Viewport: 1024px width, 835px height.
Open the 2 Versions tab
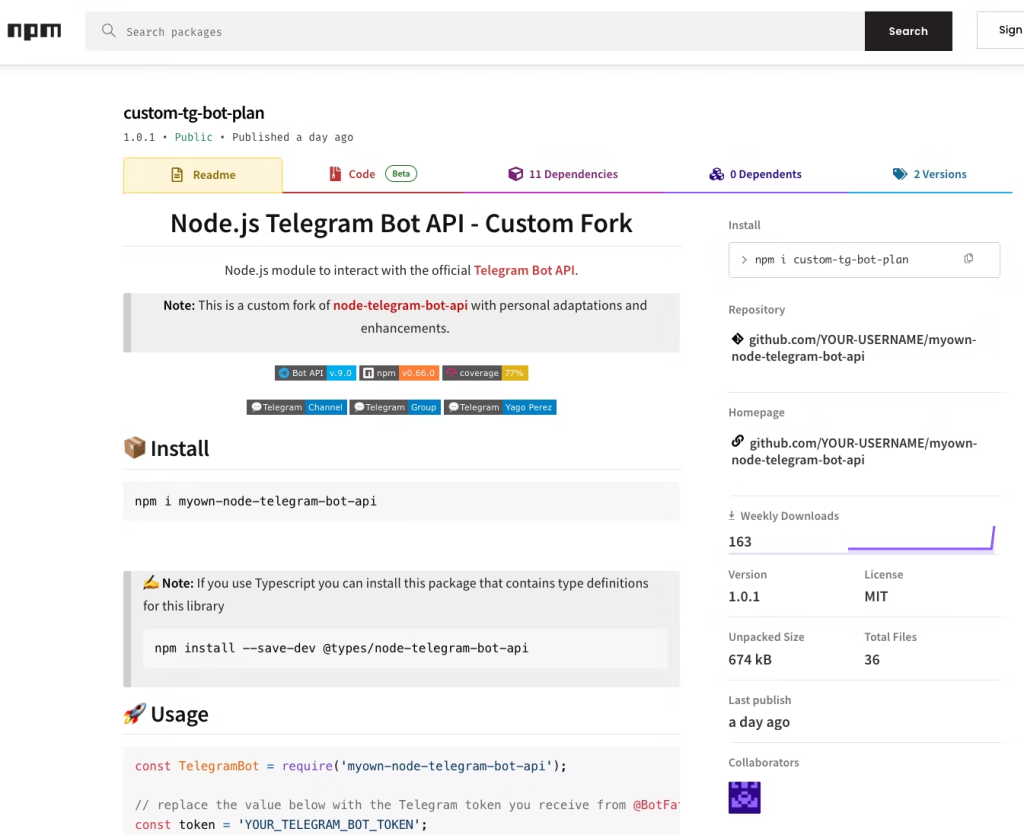coord(929,173)
